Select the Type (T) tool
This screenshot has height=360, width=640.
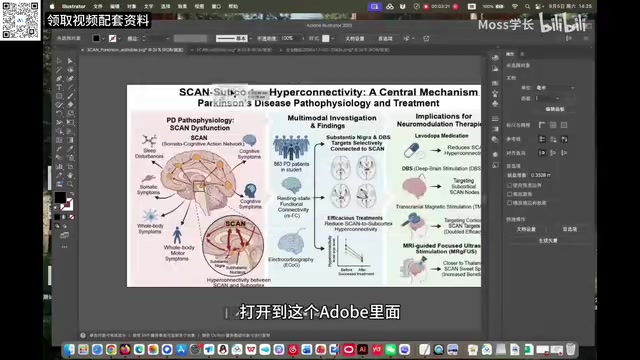[59, 87]
